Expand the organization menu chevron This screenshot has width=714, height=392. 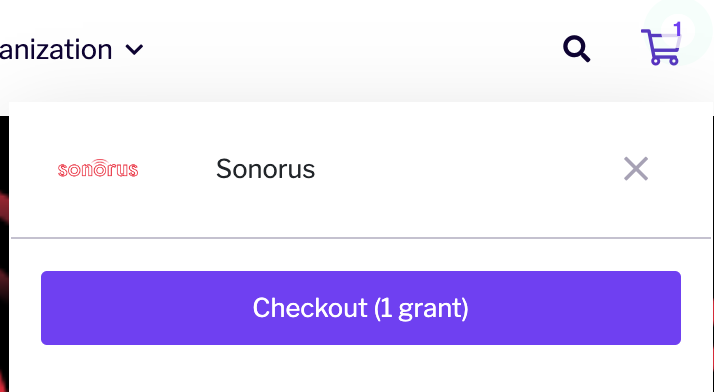point(134,49)
